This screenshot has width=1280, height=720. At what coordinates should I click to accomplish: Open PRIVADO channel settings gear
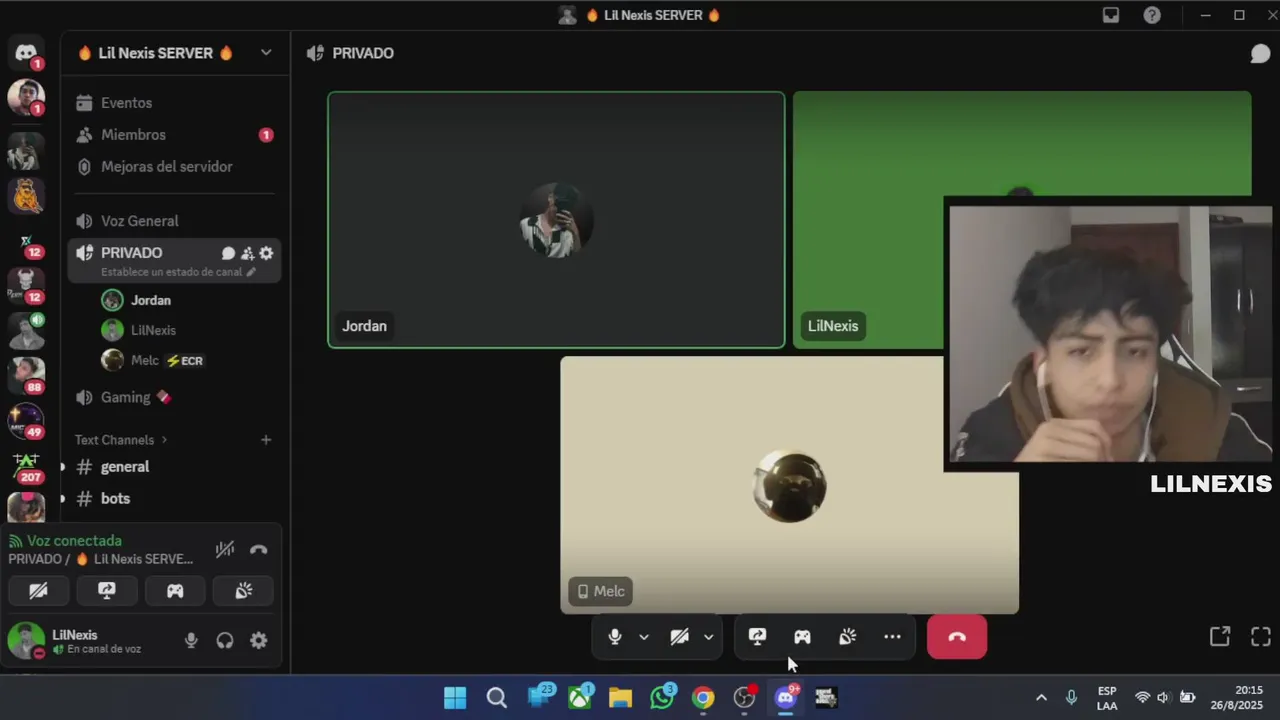[x=266, y=253]
